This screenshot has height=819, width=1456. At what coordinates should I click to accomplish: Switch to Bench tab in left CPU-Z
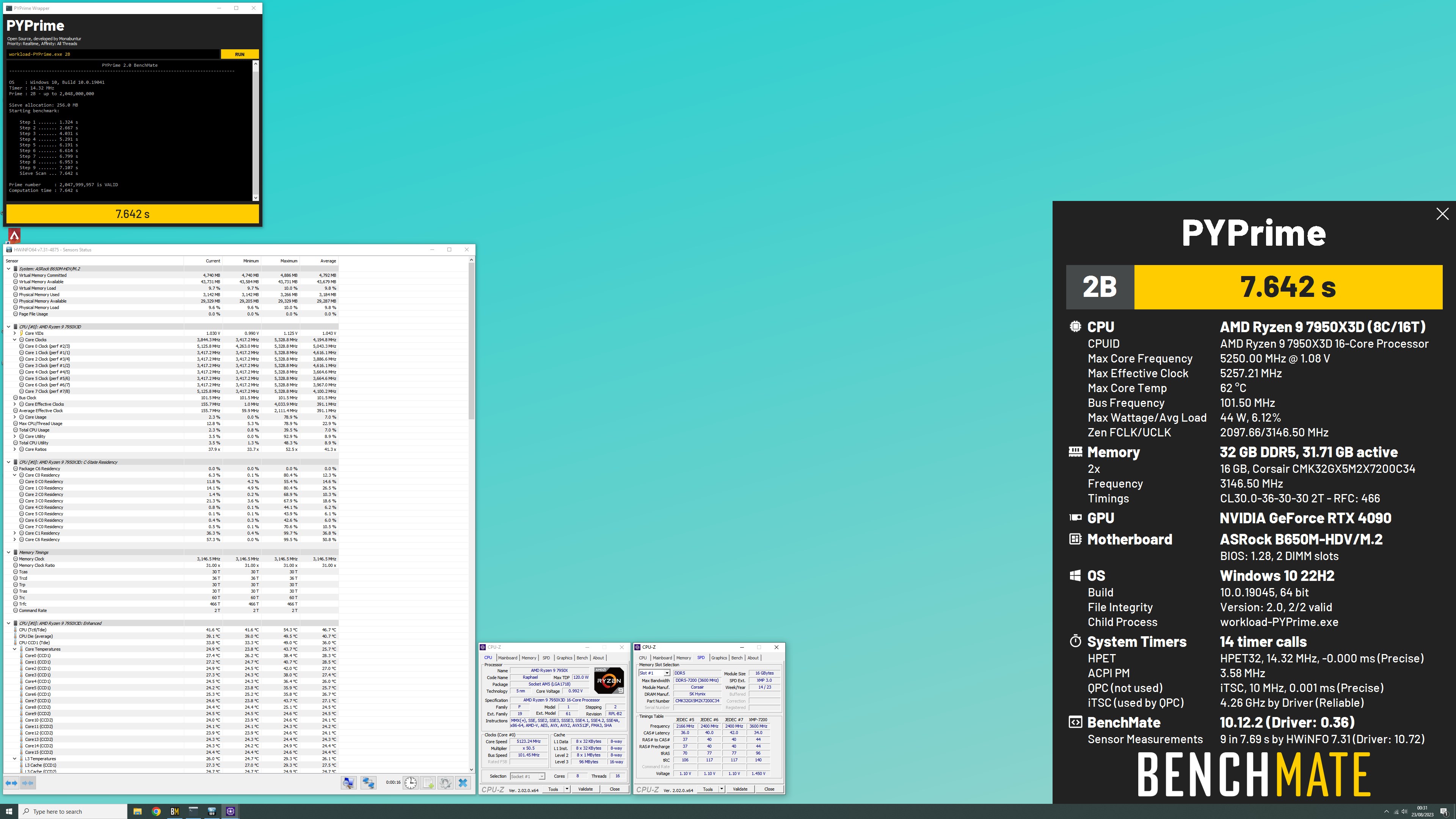582,657
